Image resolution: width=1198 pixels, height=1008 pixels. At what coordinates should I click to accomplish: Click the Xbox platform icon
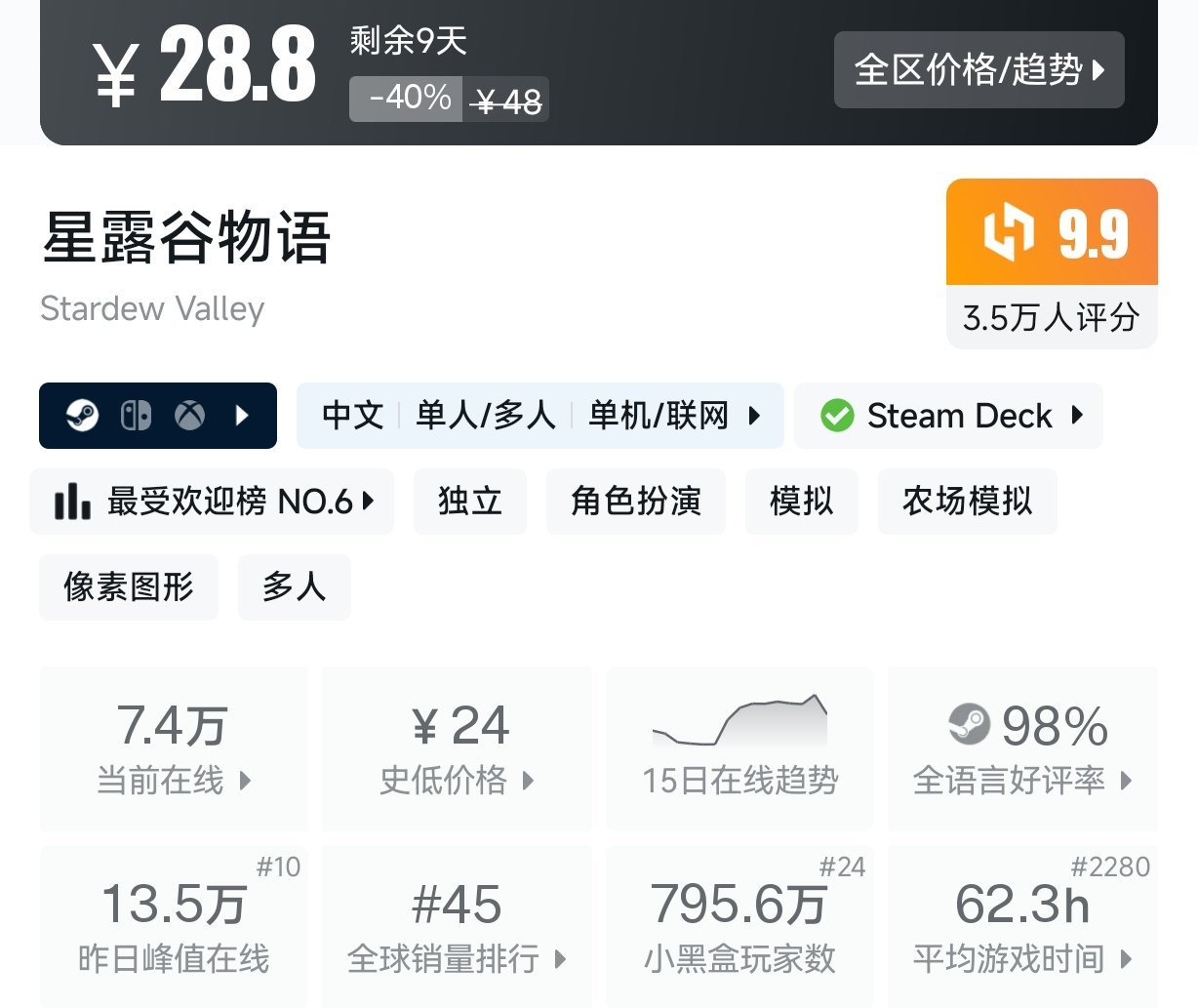click(189, 416)
